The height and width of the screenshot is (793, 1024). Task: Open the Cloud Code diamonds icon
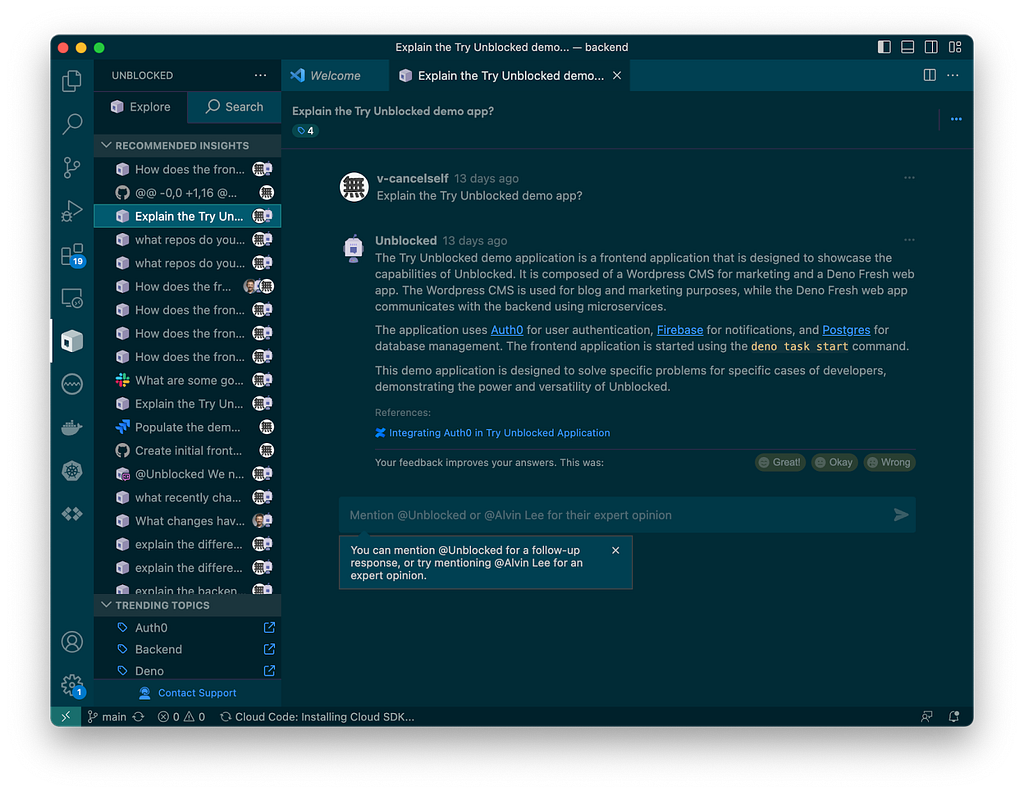(x=72, y=514)
